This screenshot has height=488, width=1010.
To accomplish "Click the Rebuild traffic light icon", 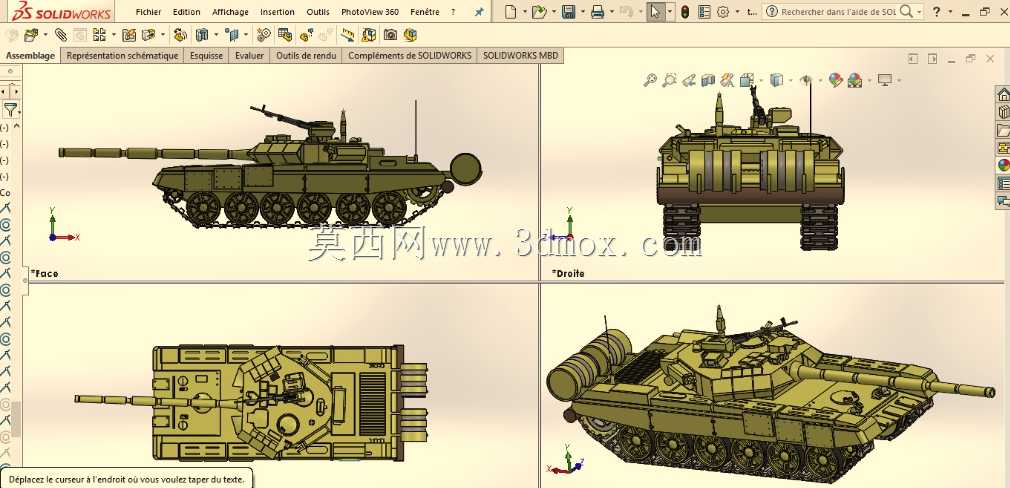I will (685, 12).
